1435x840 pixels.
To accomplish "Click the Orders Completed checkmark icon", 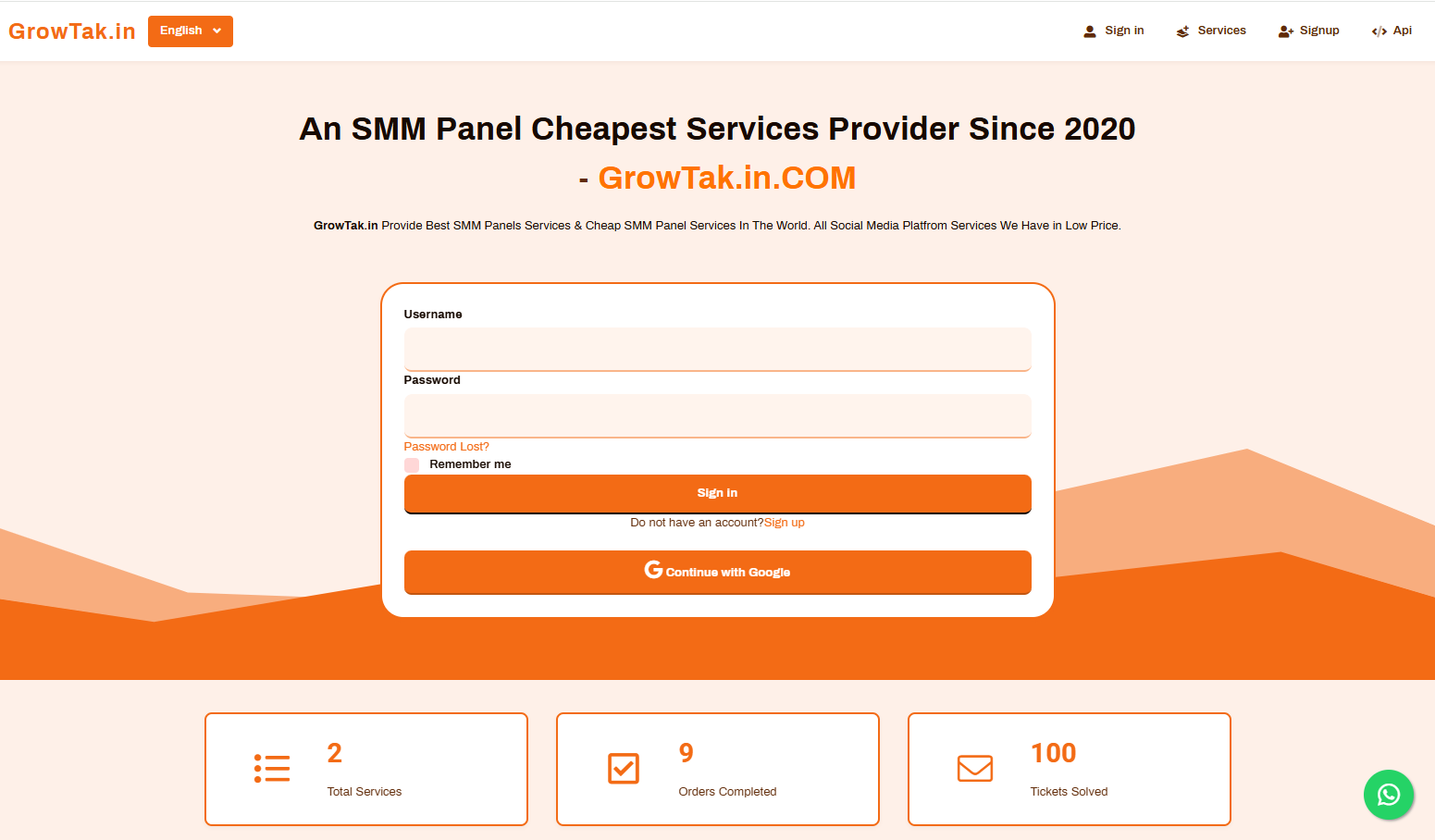I will [624, 769].
